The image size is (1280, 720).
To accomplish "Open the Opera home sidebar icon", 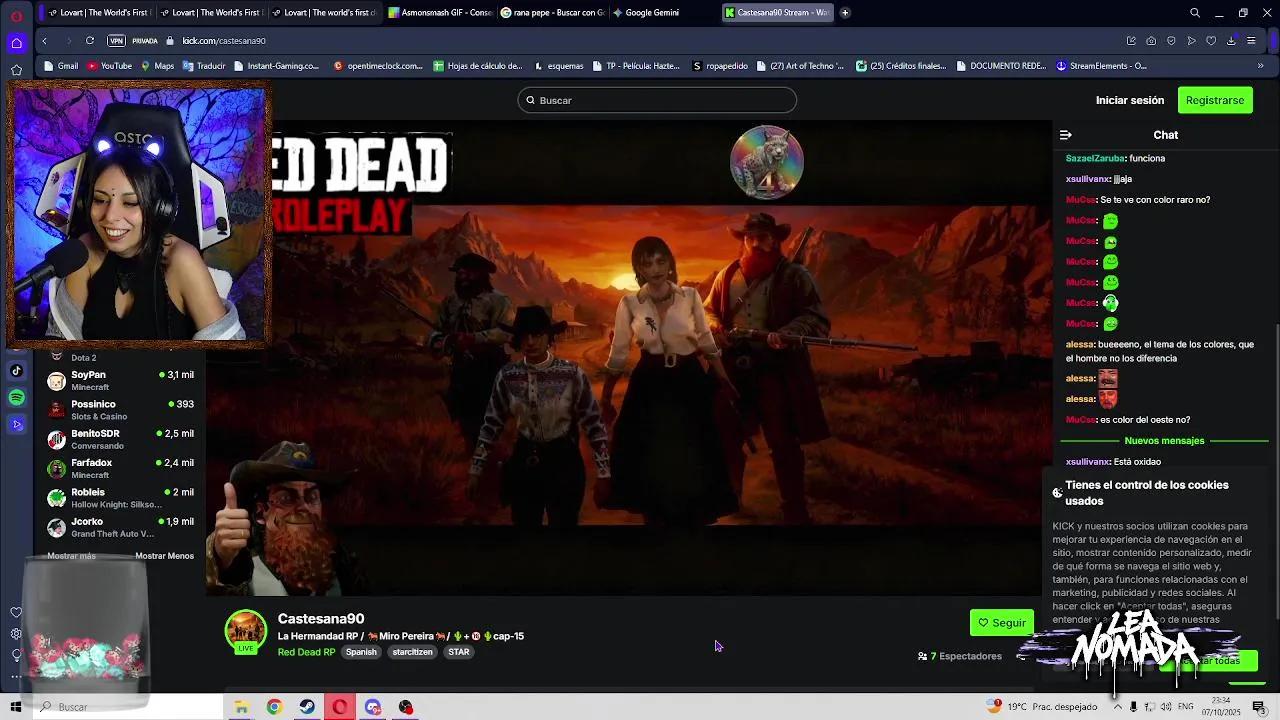I will click(x=16, y=42).
